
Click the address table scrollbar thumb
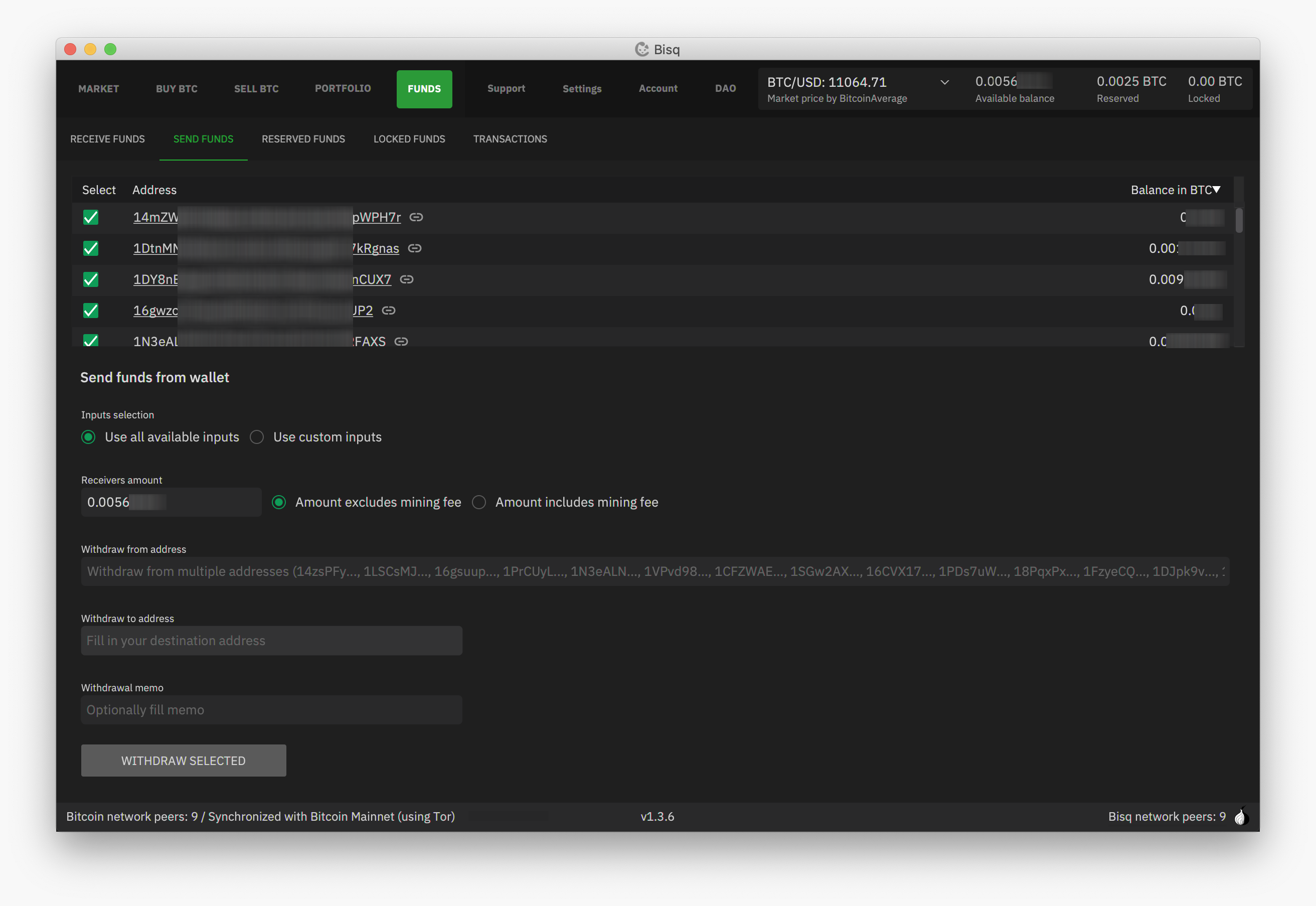[x=1239, y=220]
